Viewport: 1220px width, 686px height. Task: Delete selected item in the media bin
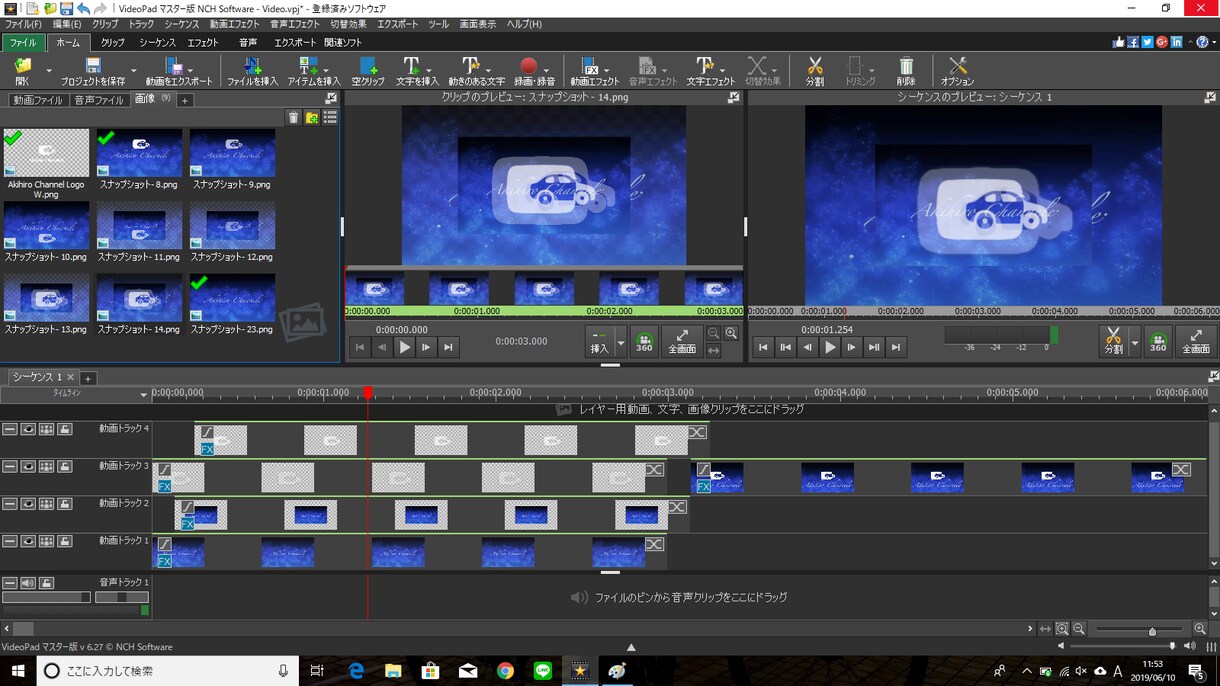293,118
